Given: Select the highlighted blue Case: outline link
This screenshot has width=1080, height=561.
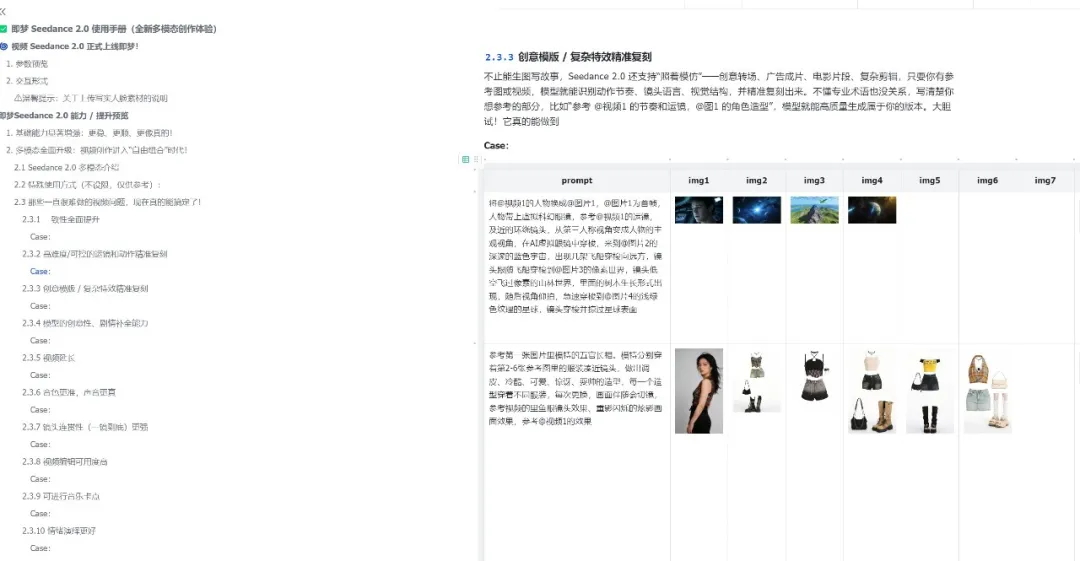Looking at the screenshot, I should click(40, 271).
